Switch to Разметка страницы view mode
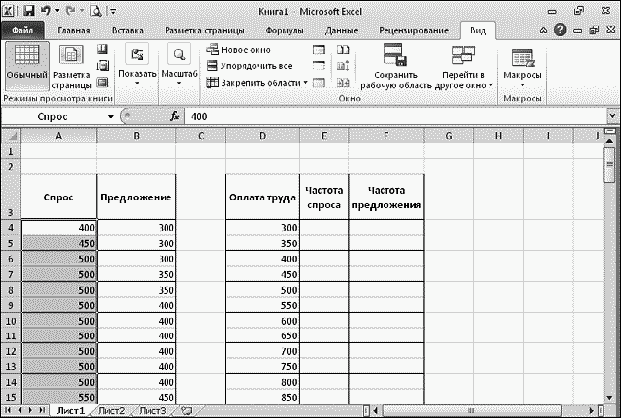The height and width of the screenshot is (418, 621). pyautogui.click(x=72, y=64)
